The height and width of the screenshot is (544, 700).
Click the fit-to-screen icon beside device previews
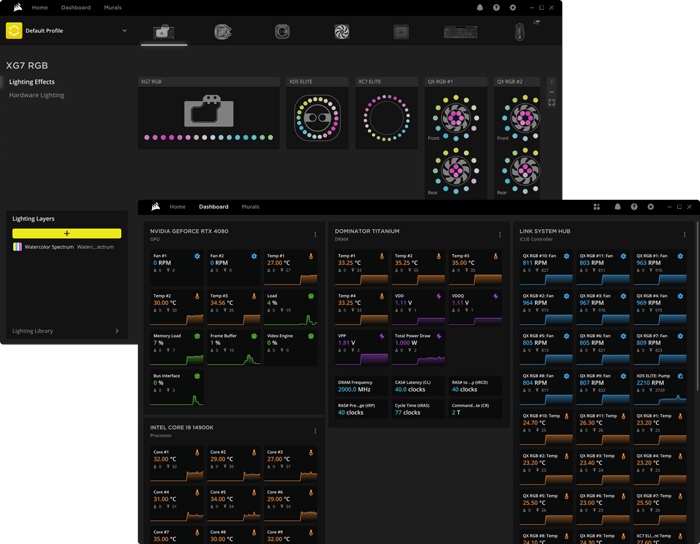(x=551, y=103)
